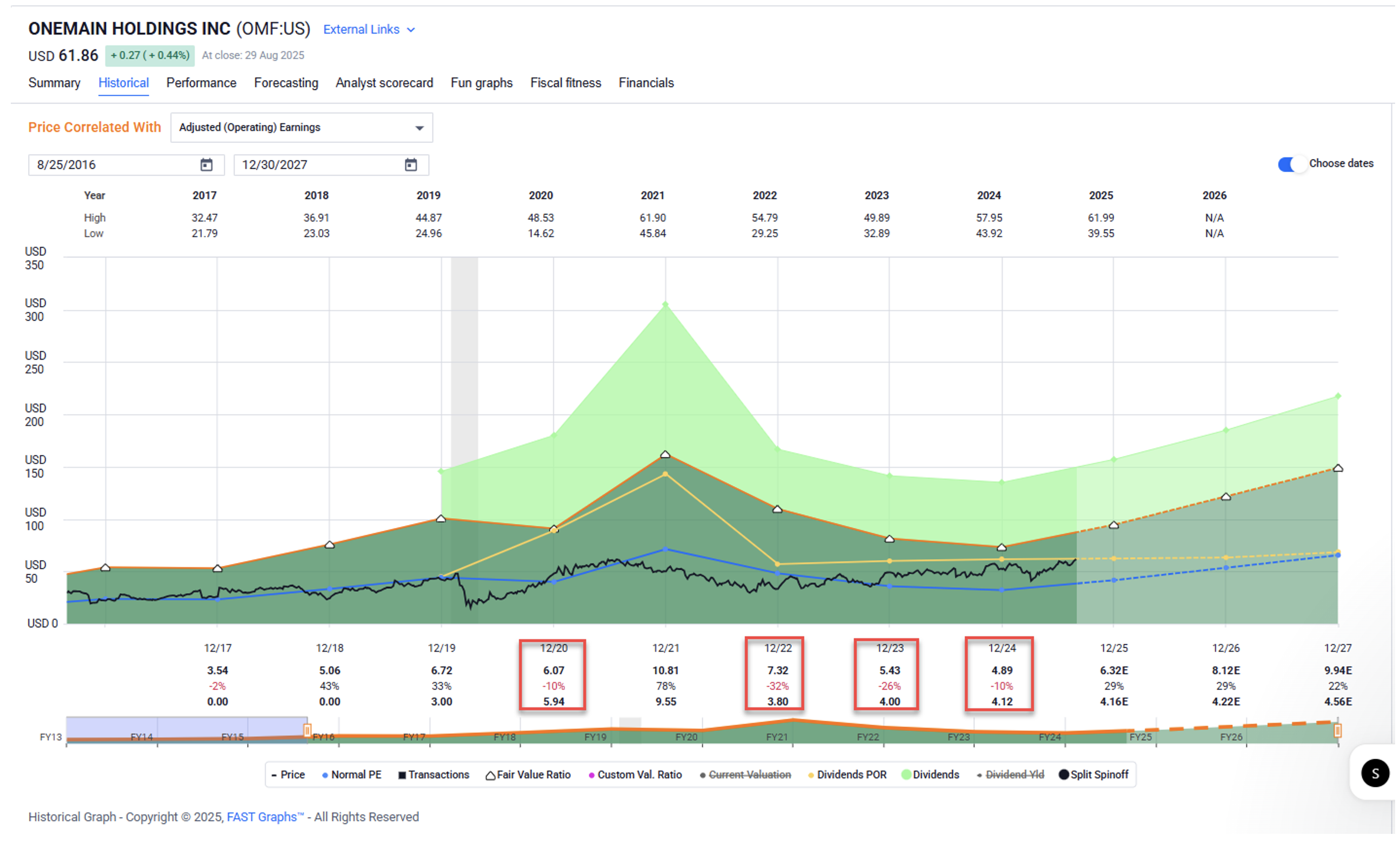This screenshot has height=862, width=1400.
Task: Go to the Forecasting tab
Action: (286, 83)
